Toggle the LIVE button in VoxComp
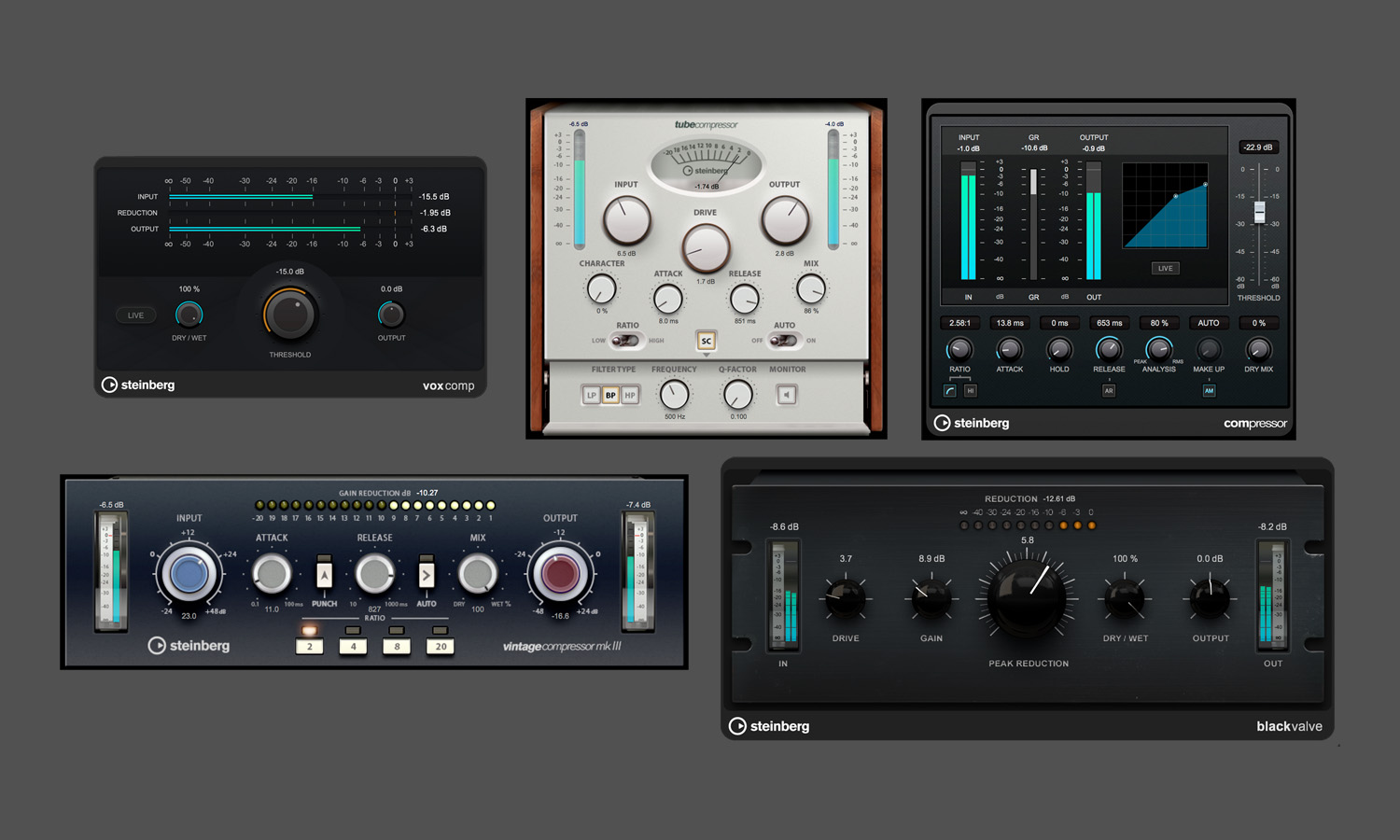1400x840 pixels. tap(136, 315)
